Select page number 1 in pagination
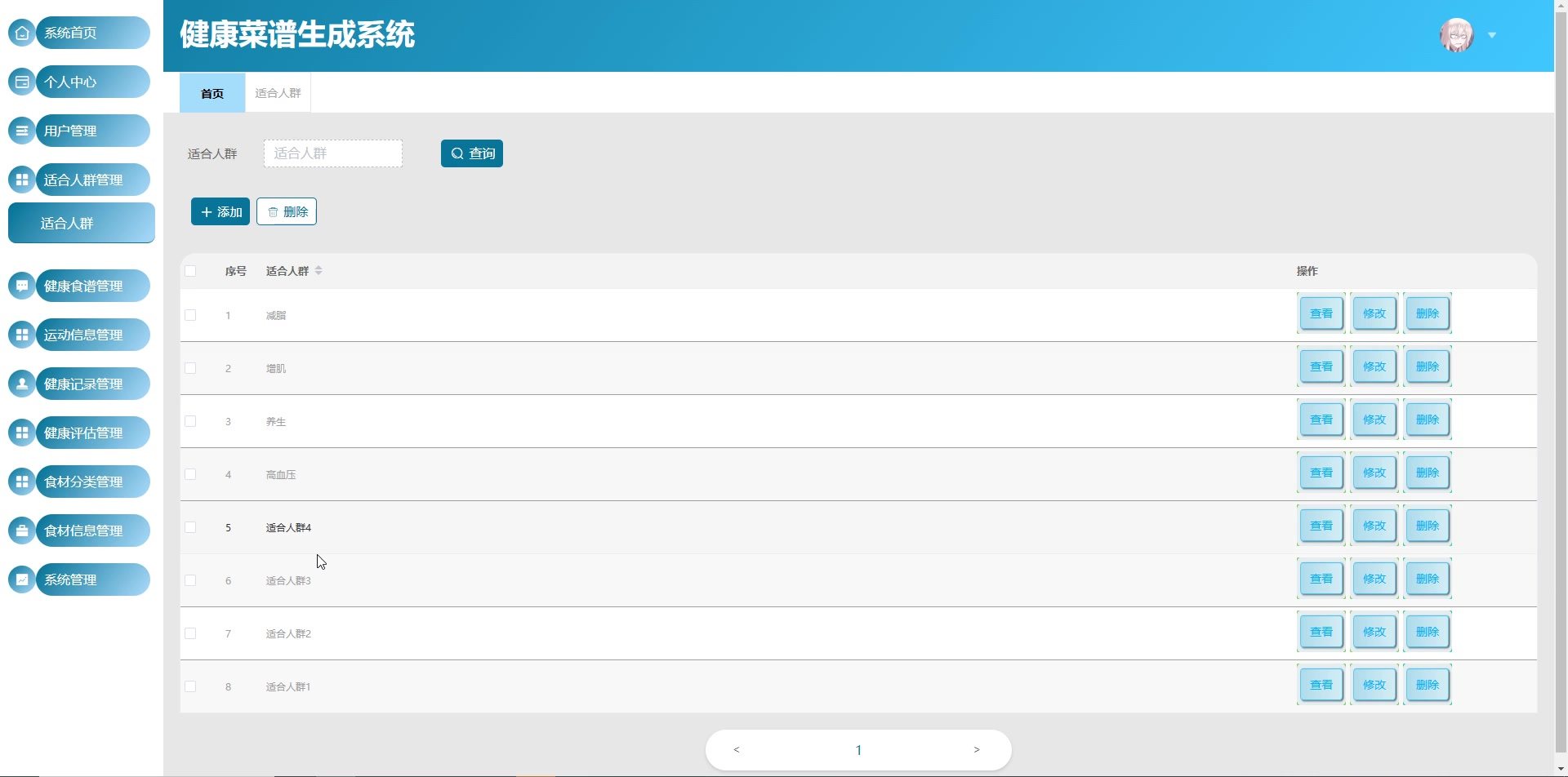The image size is (1568, 777). click(x=858, y=750)
